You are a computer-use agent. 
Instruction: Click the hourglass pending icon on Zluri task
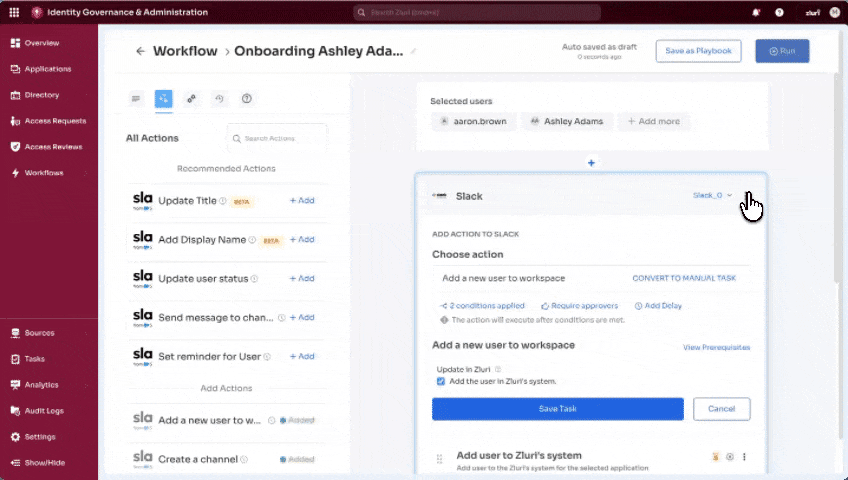(x=716, y=457)
